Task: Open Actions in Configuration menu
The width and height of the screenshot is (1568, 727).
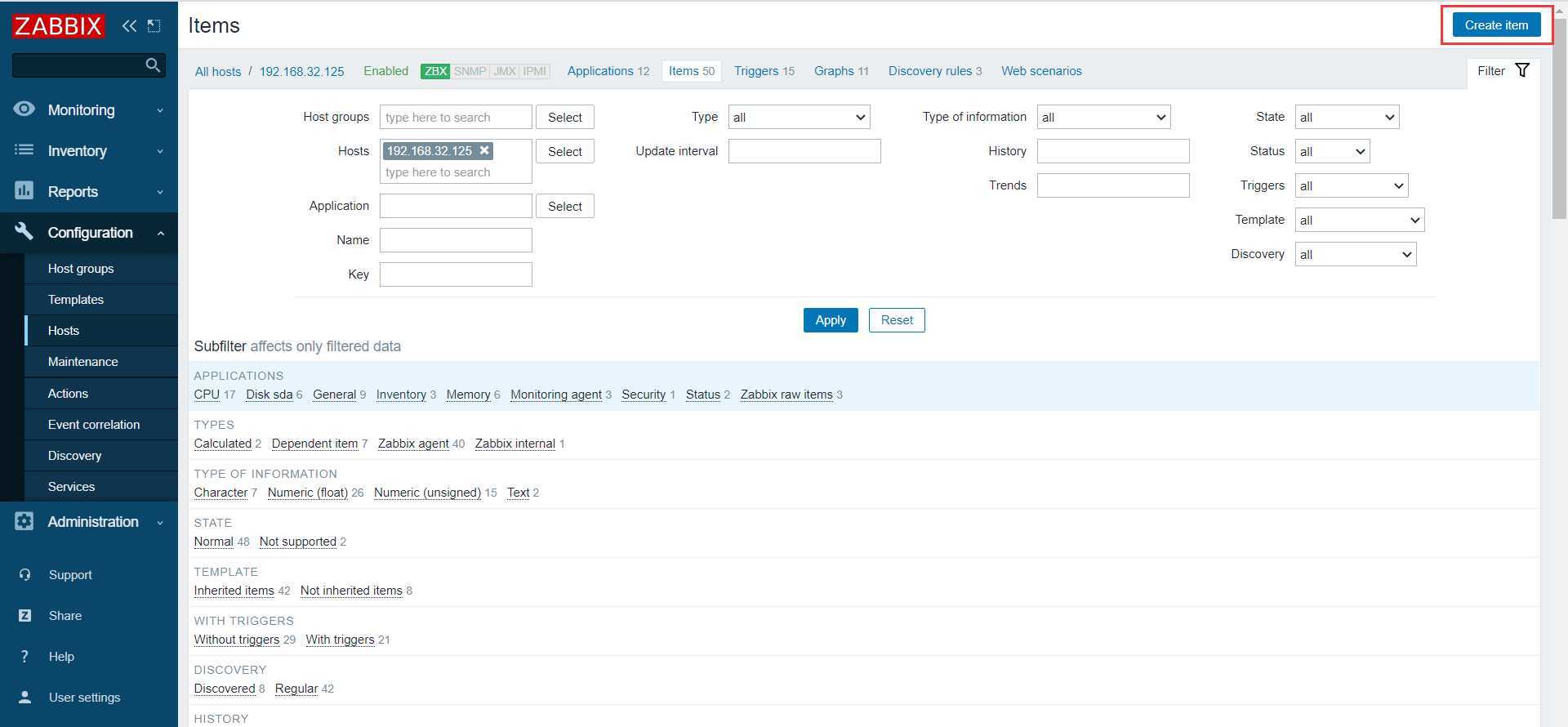Action: [x=101, y=393]
